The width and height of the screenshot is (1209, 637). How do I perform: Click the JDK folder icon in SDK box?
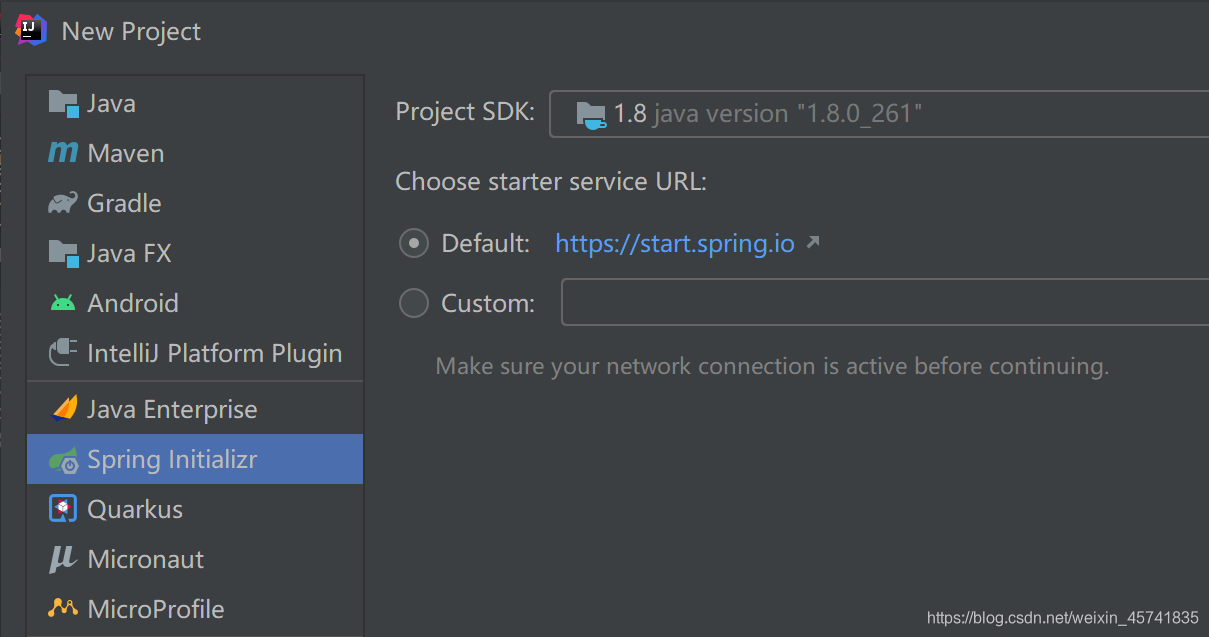[591, 115]
